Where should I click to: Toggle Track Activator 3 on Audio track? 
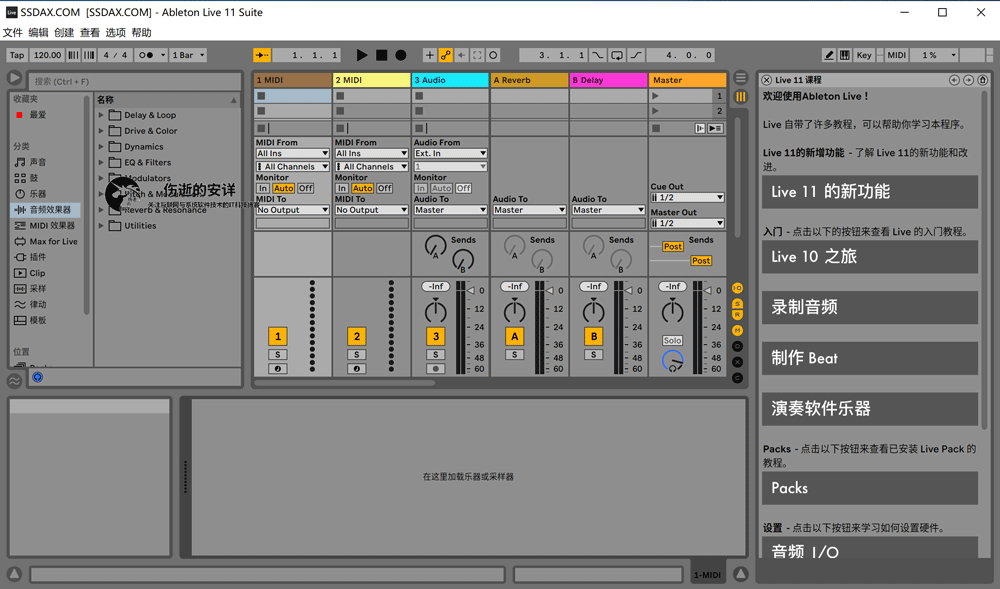pyautogui.click(x=436, y=336)
